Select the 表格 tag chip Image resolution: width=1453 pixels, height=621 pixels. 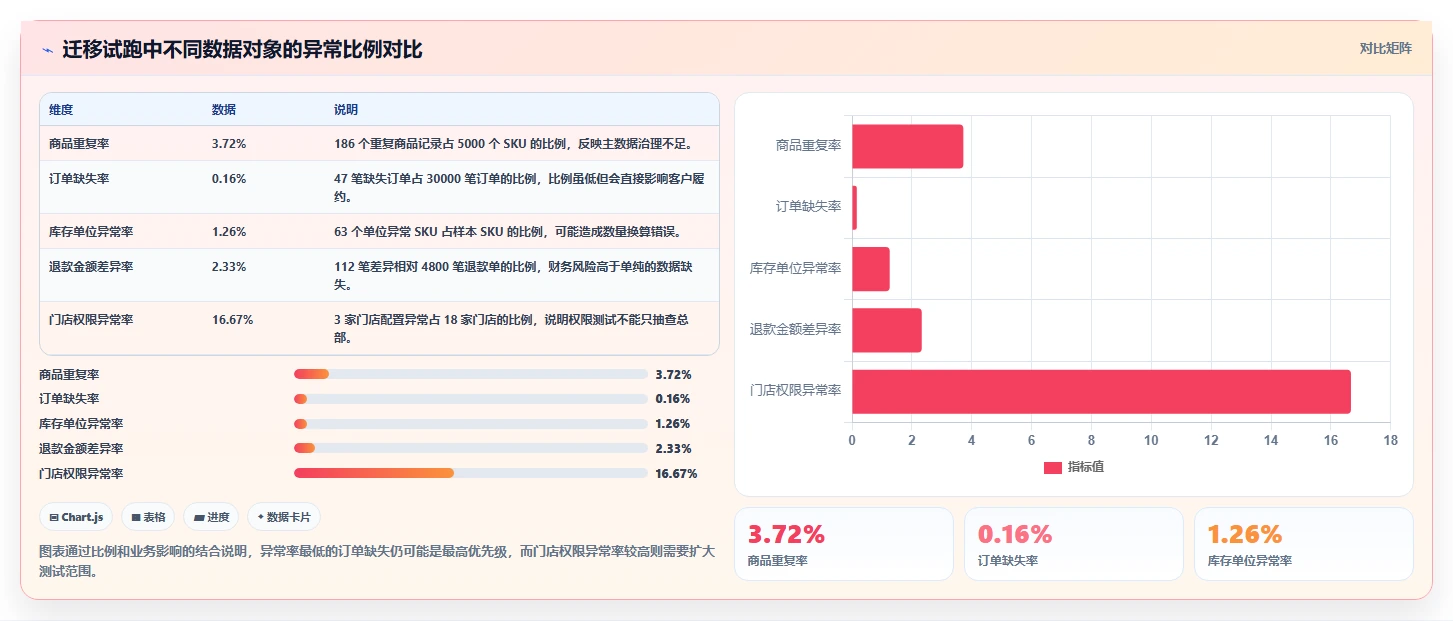(x=148, y=517)
